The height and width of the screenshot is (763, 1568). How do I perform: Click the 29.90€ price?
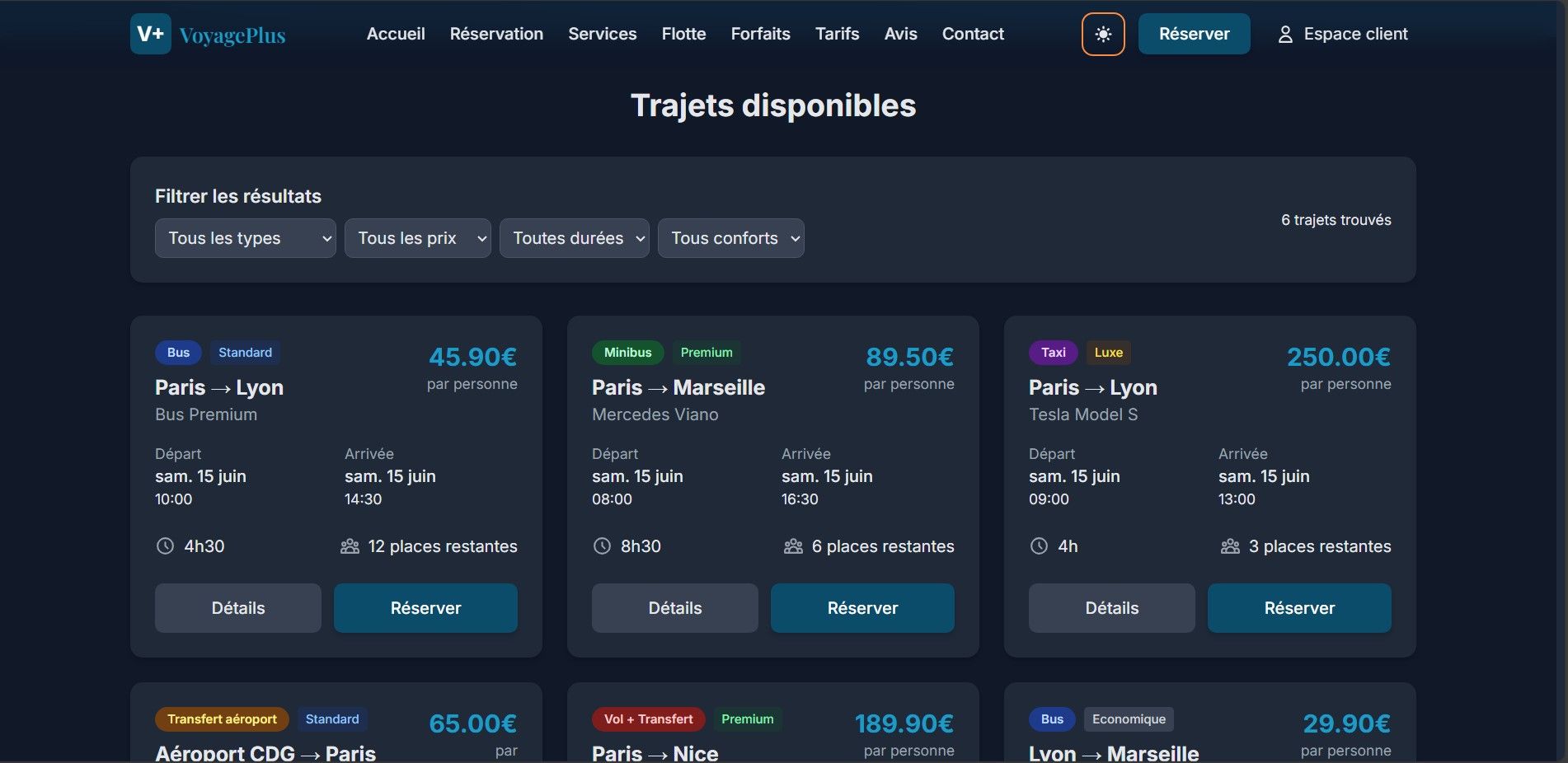pyautogui.click(x=1347, y=723)
